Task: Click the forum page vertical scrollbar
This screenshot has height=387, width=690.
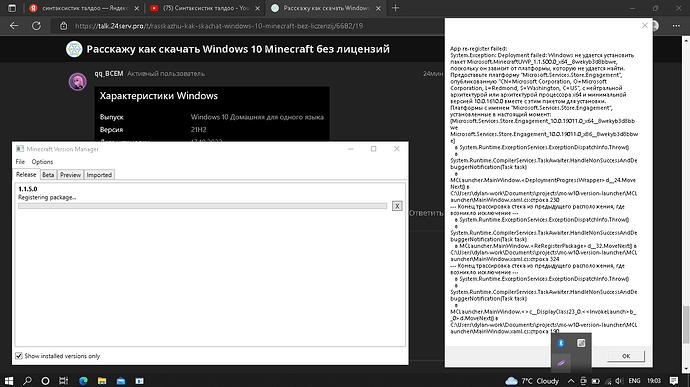Action: (x=686, y=324)
